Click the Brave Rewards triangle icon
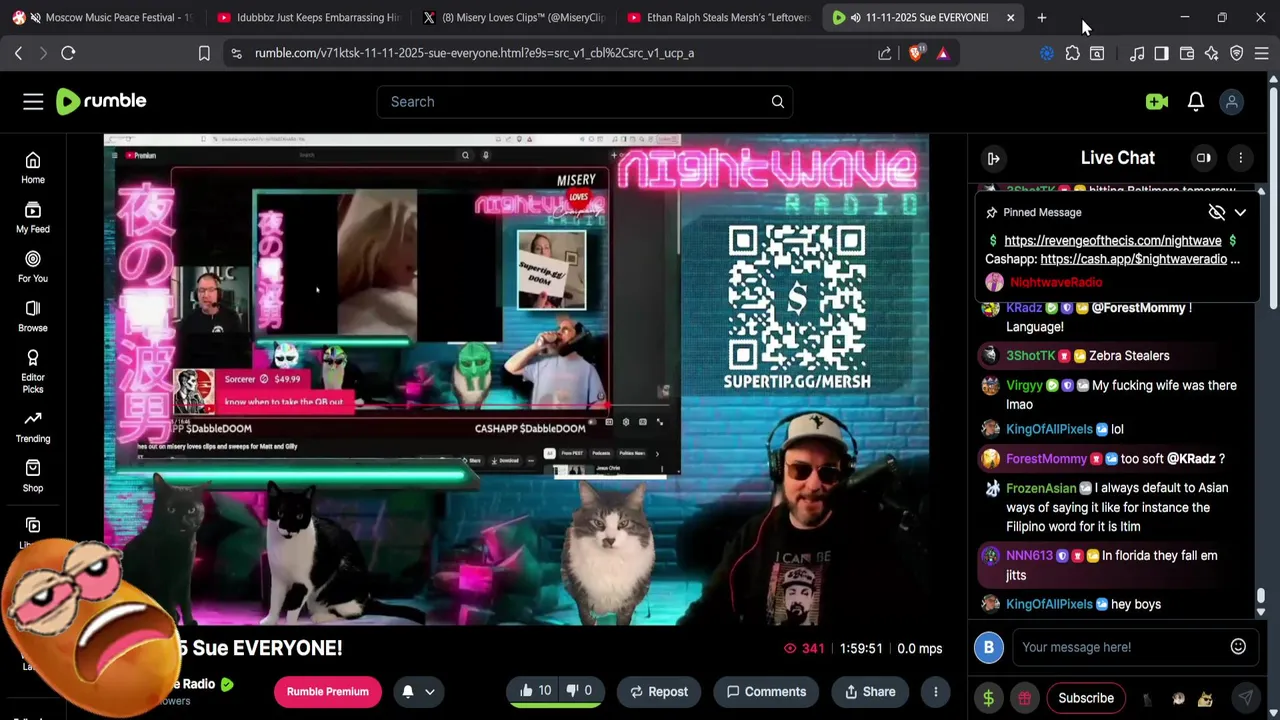The image size is (1280, 720). point(942,53)
